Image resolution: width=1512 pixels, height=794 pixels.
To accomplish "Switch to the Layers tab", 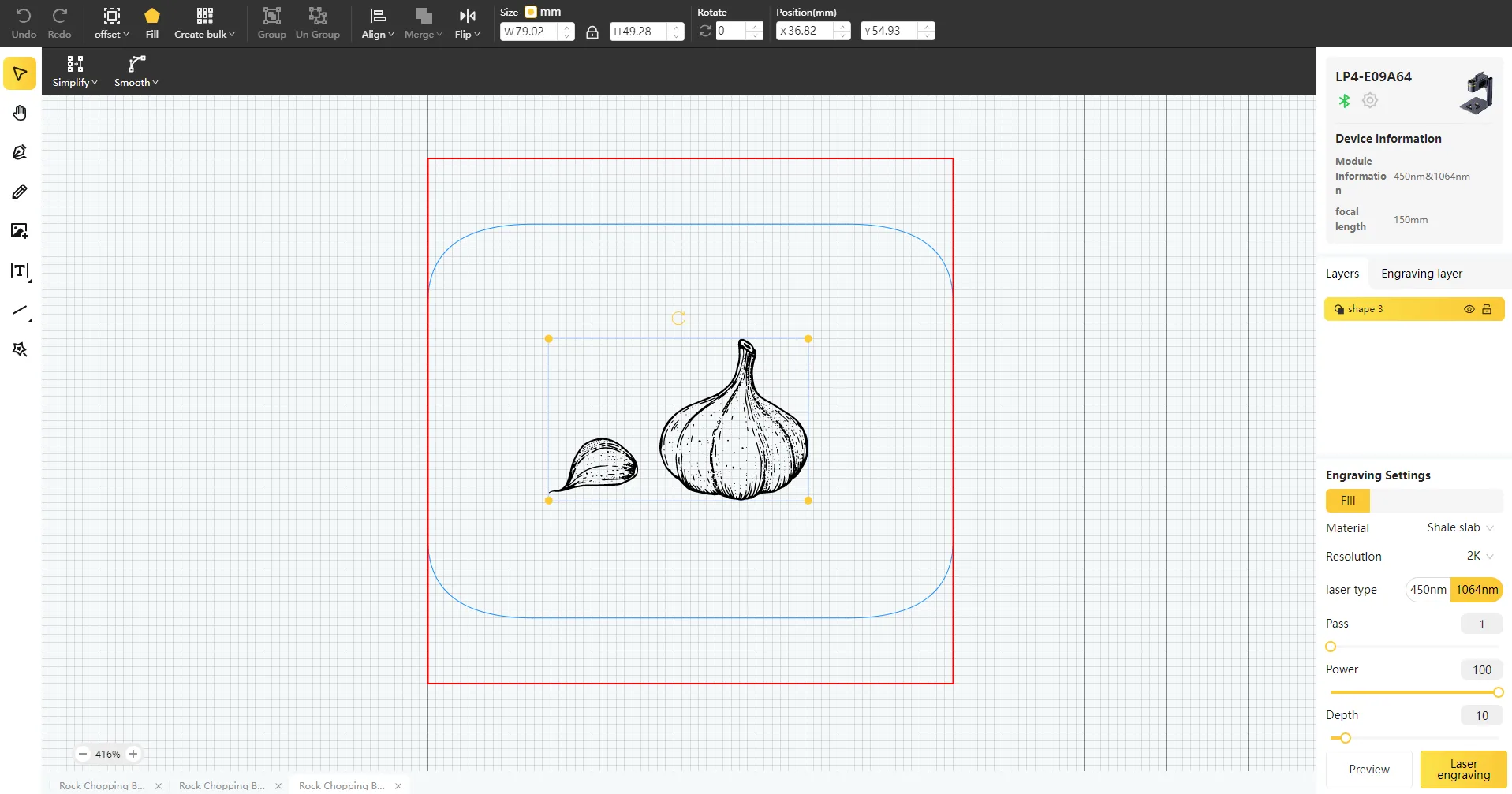I will [x=1342, y=274].
